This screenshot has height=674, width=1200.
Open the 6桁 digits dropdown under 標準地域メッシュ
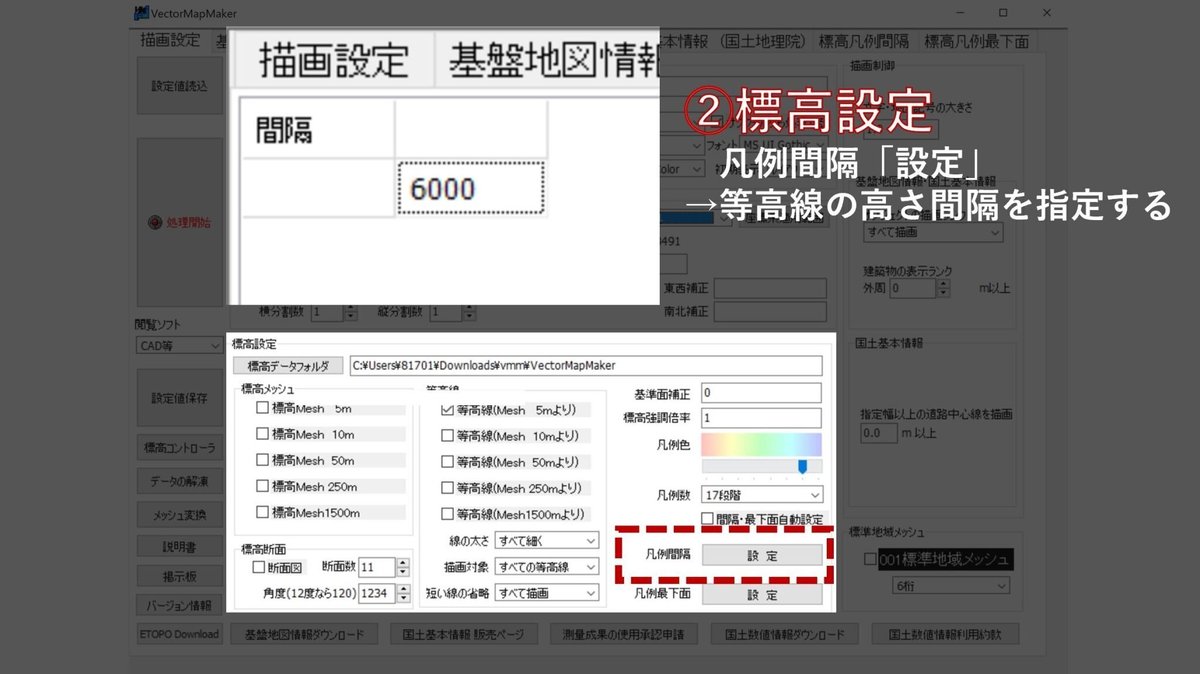950,584
